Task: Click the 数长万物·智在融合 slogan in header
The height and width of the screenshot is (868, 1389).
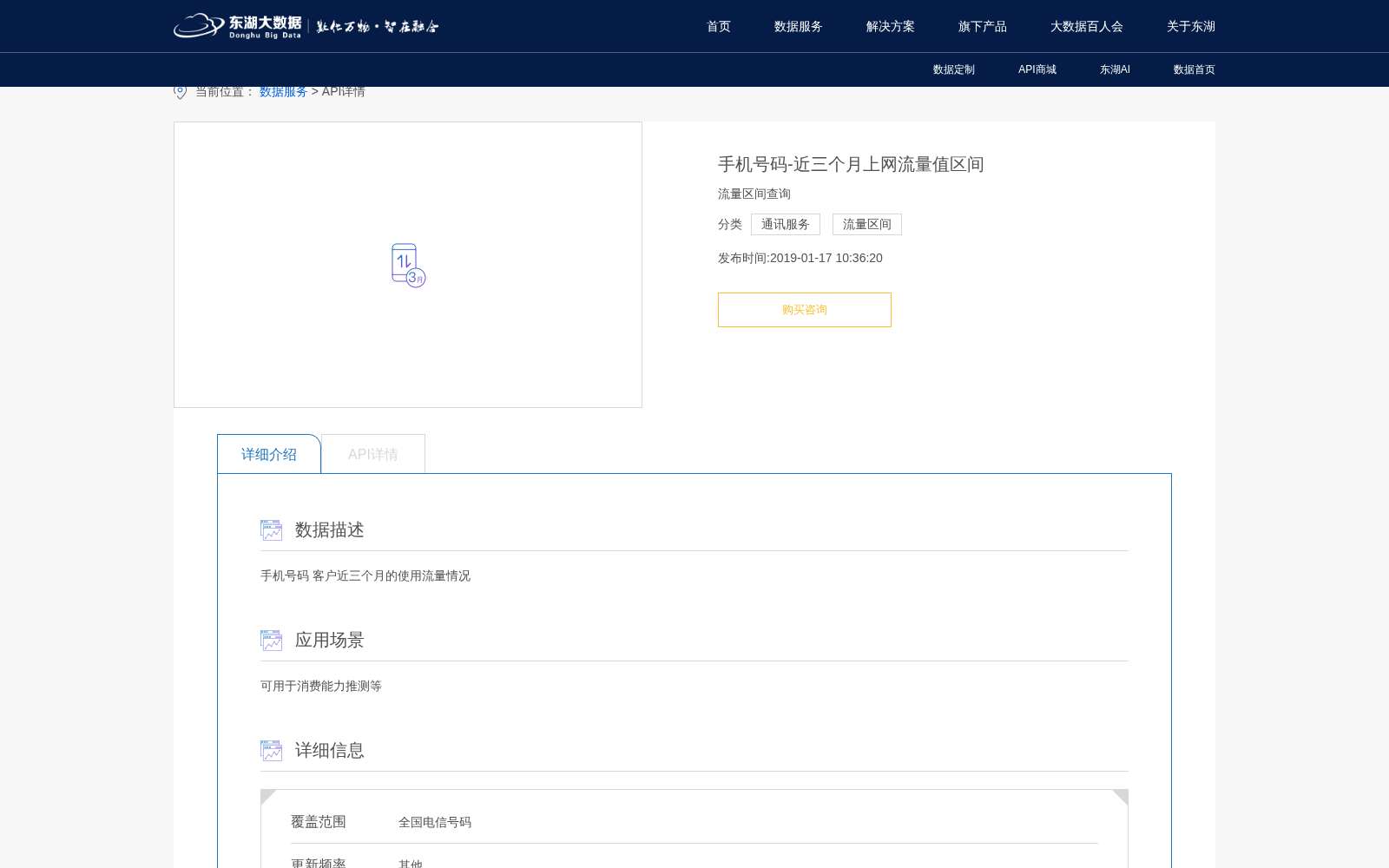Action: click(378, 26)
